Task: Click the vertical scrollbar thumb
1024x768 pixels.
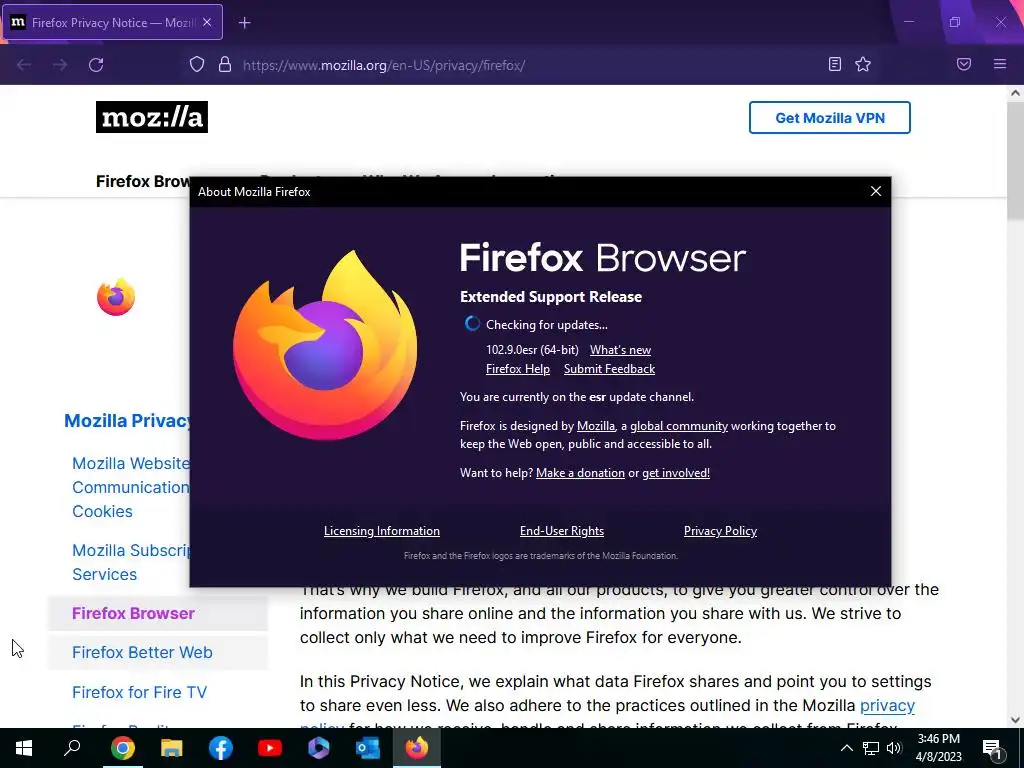Action: point(1015,160)
